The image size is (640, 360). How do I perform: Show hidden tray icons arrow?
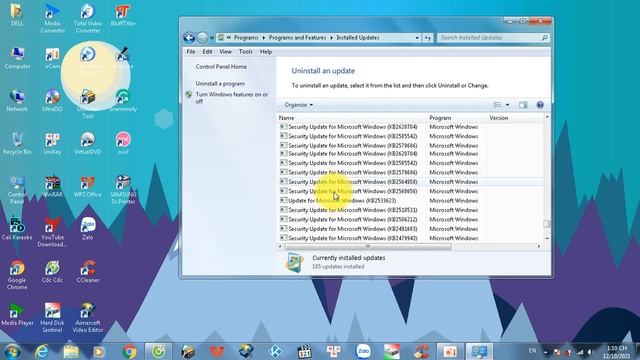(x=546, y=352)
